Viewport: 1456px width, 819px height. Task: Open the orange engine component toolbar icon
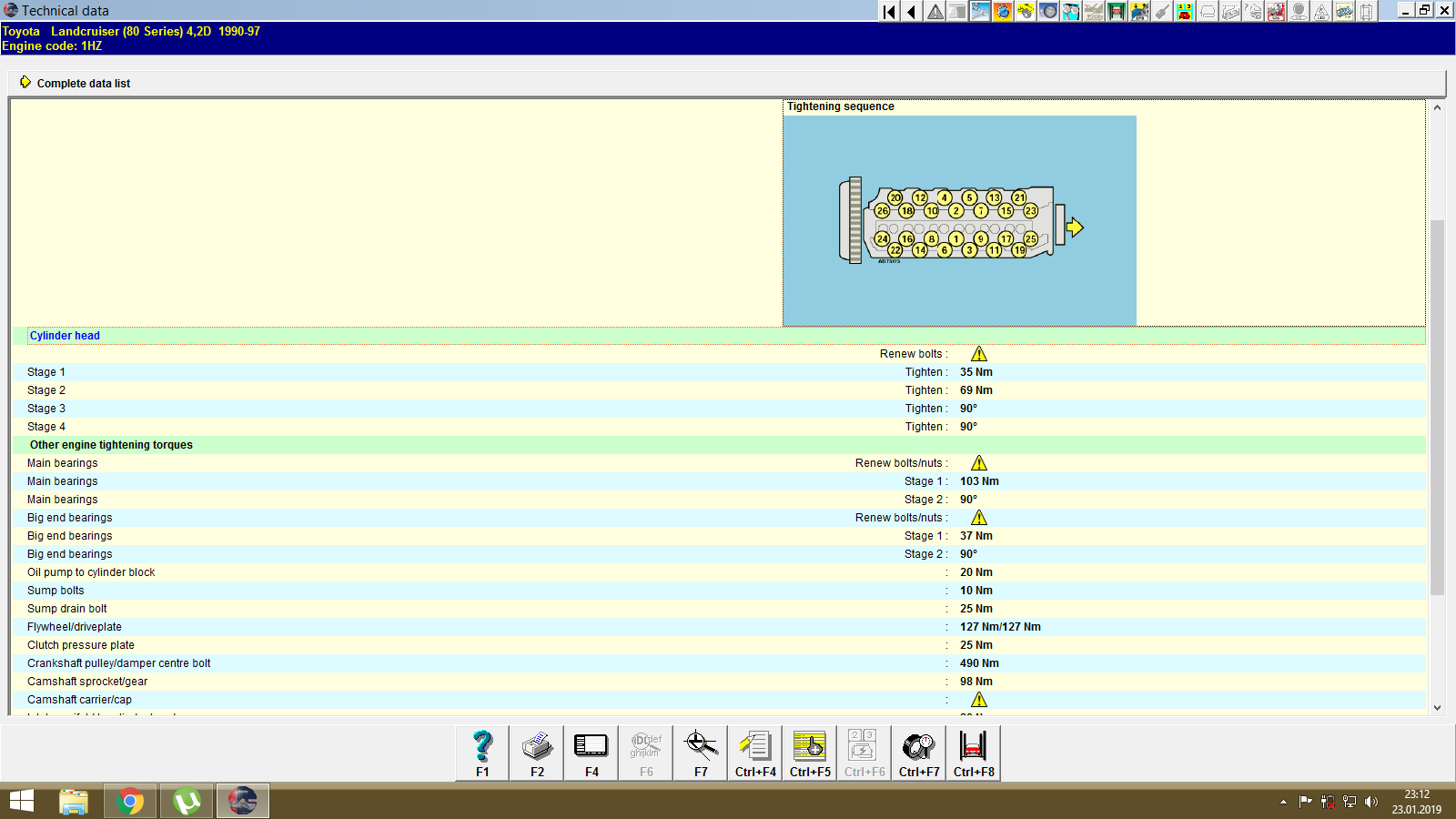pos(1003,11)
